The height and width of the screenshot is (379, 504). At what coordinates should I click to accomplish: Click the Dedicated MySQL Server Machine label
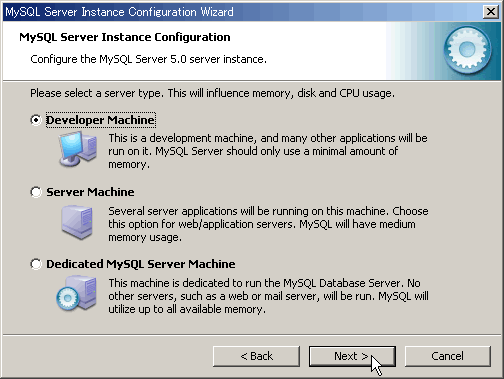pyautogui.click(x=141, y=264)
